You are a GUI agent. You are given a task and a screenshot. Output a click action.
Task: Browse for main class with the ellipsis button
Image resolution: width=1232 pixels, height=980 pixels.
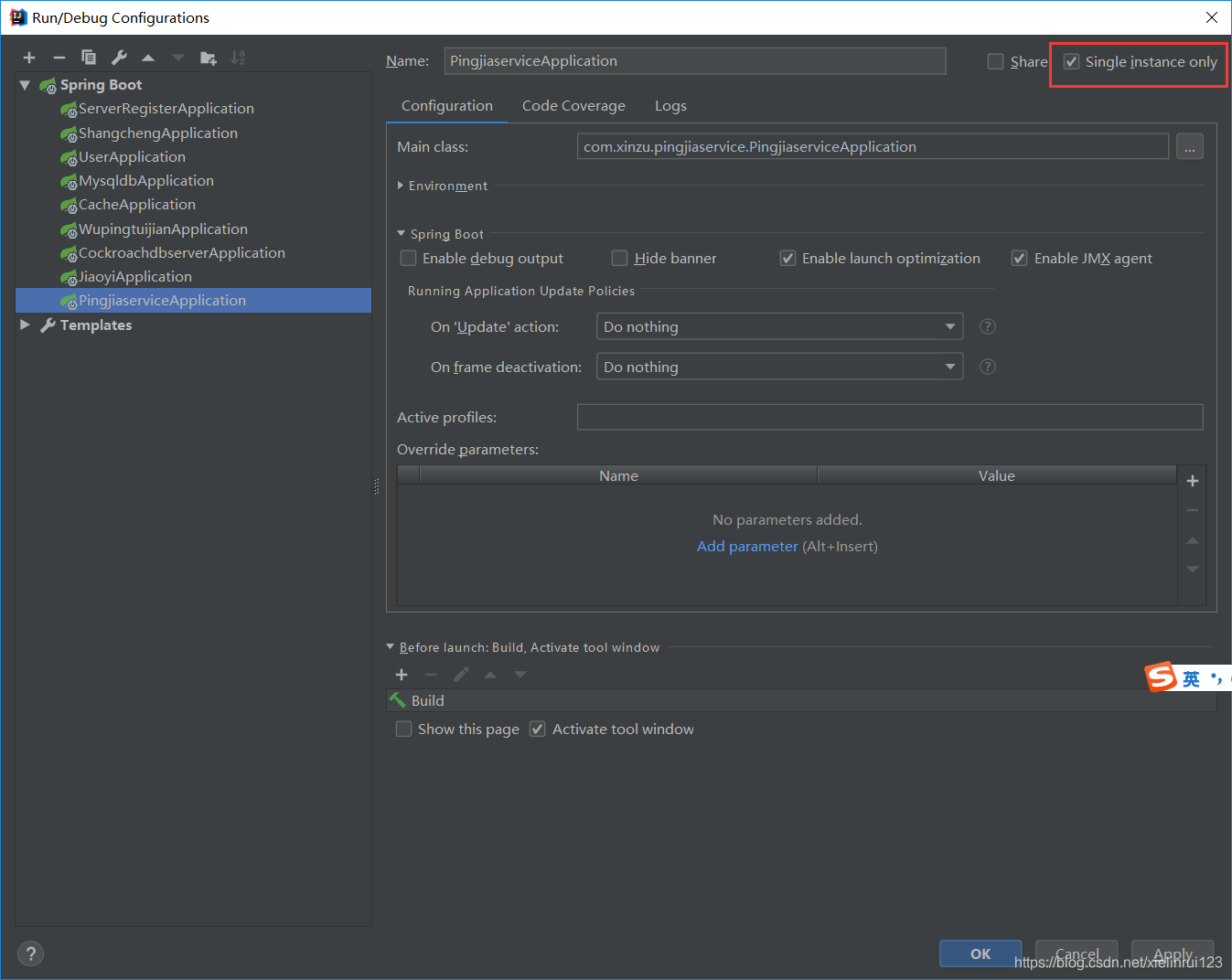point(1190,146)
